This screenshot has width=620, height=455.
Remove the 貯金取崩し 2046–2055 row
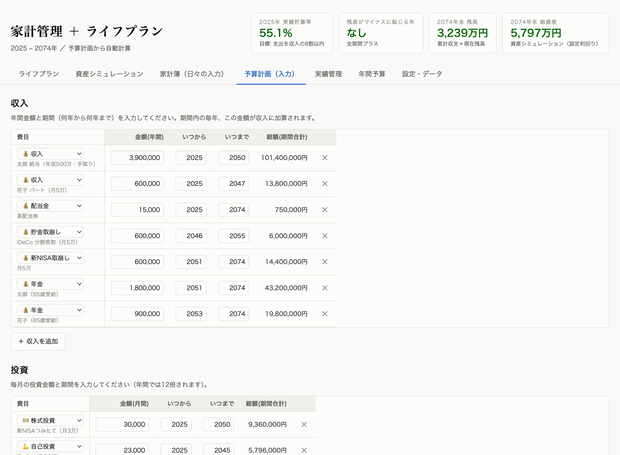tap(325, 236)
